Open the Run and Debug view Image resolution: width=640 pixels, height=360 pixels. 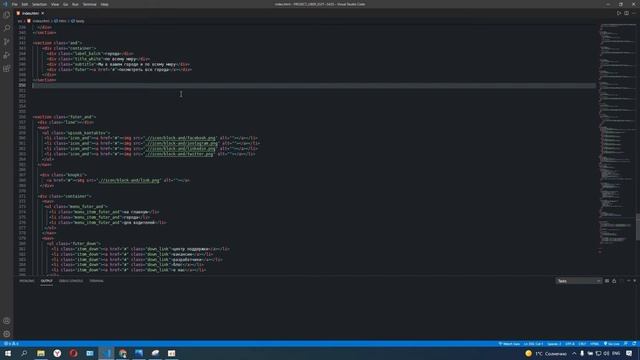pos(7,55)
